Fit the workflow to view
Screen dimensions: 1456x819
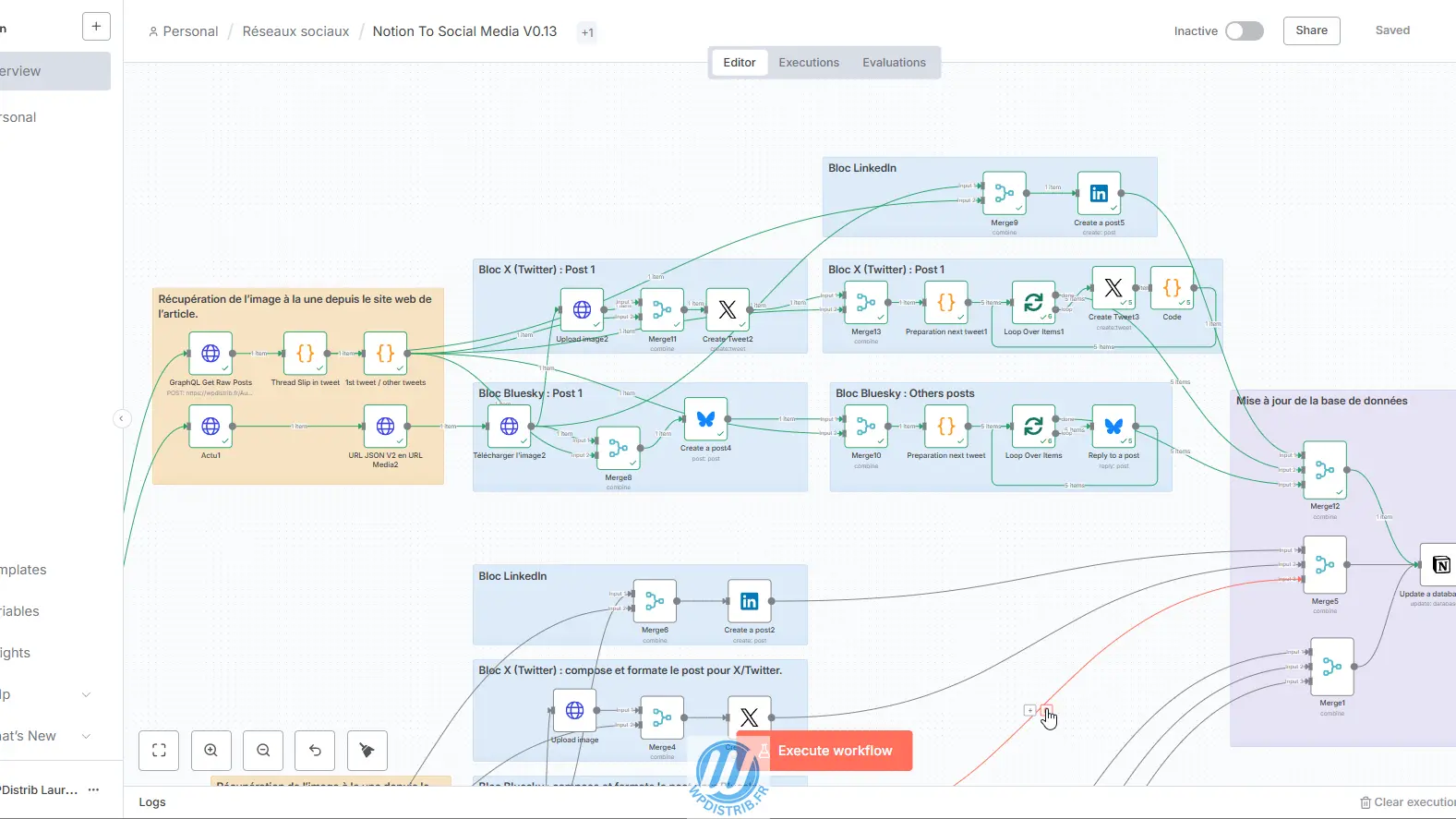point(159,751)
